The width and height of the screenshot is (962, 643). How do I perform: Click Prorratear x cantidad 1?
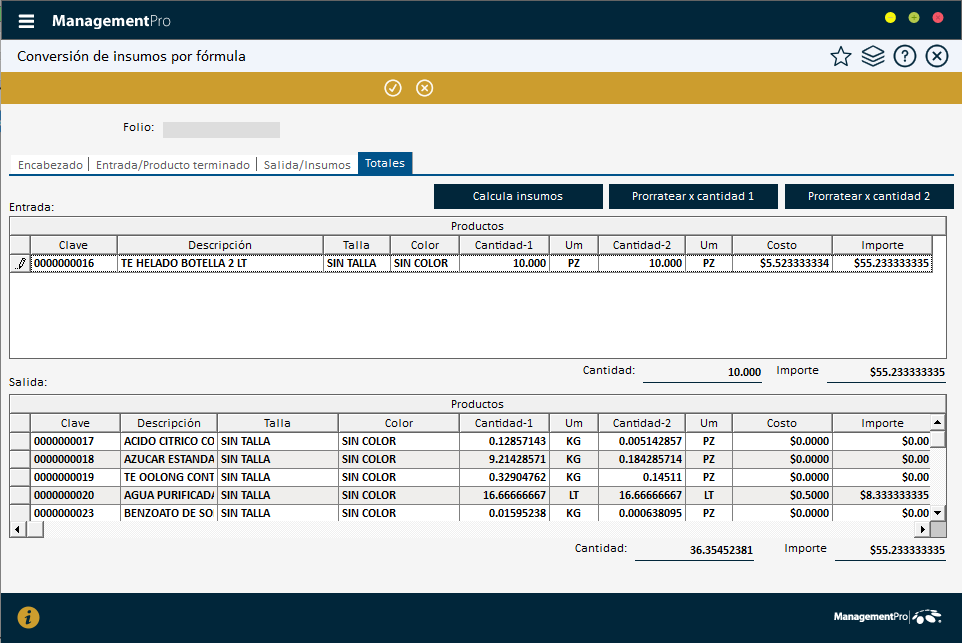pyautogui.click(x=693, y=196)
